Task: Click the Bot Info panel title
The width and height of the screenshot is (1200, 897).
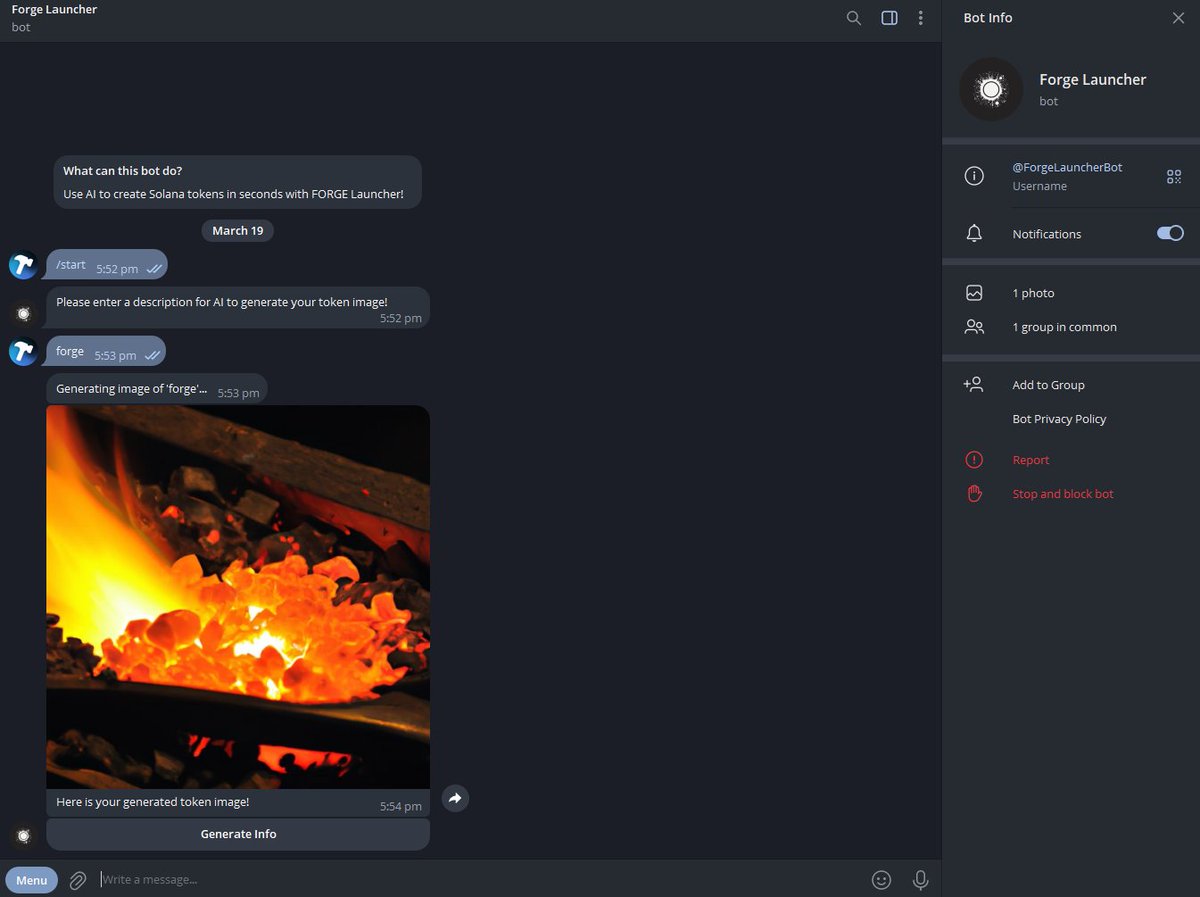Action: click(988, 18)
